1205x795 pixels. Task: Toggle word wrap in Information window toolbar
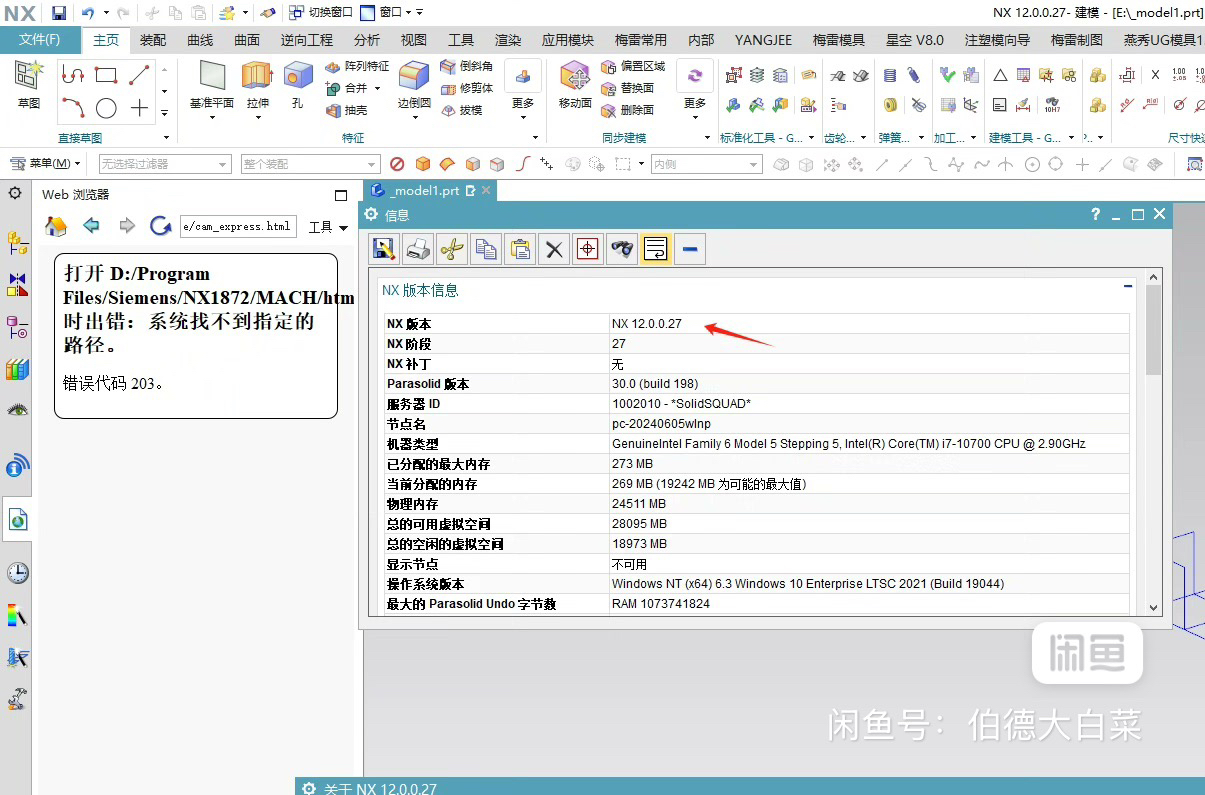pos(656,249)
